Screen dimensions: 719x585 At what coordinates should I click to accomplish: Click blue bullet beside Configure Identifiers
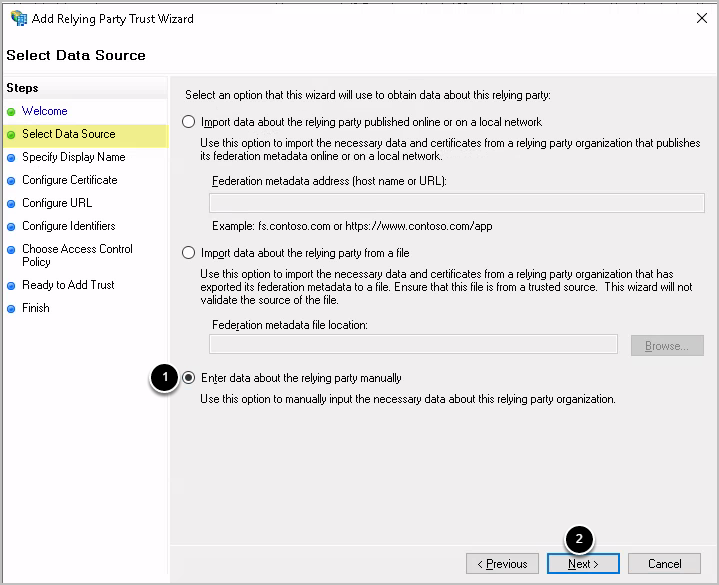pos(11,227)
